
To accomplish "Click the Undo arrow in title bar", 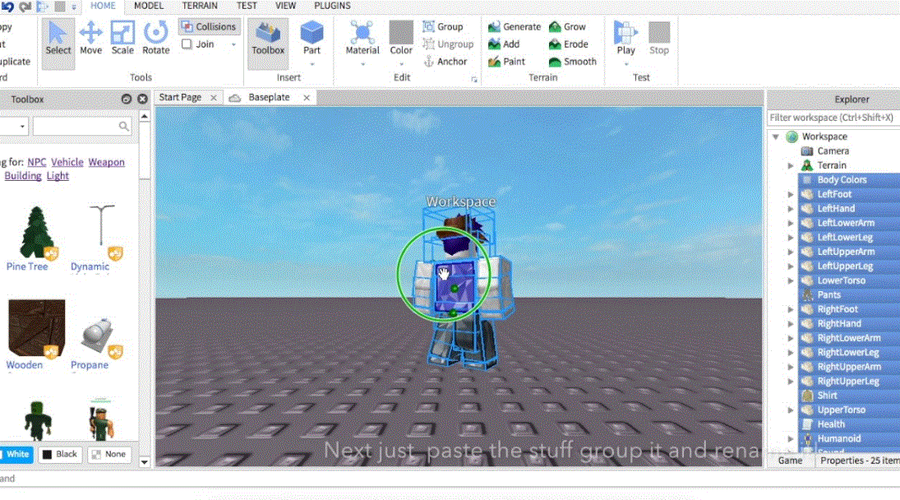I will [x=7, y=6].
